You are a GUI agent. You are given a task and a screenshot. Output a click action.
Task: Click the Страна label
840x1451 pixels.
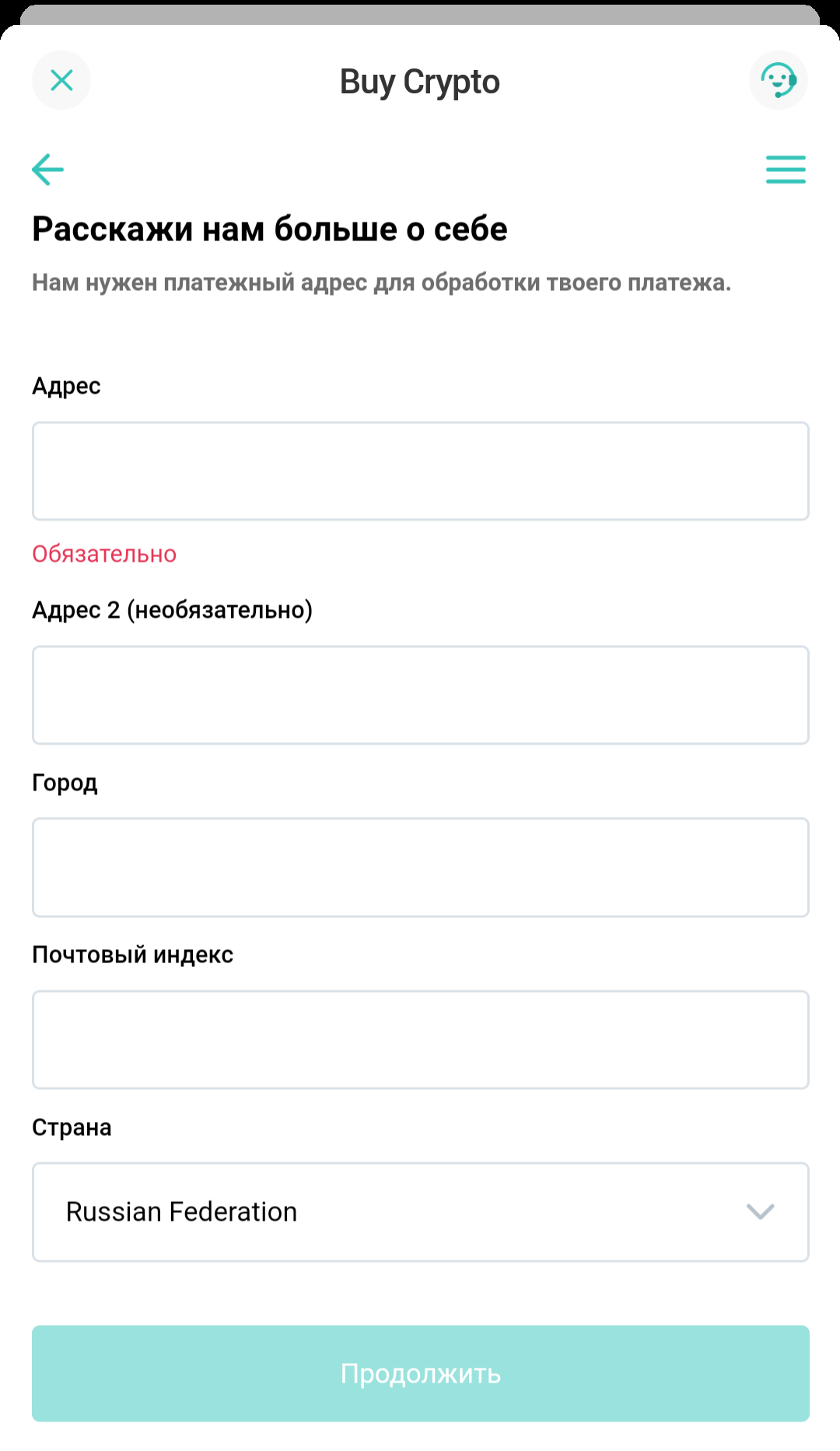point(72,1127)
